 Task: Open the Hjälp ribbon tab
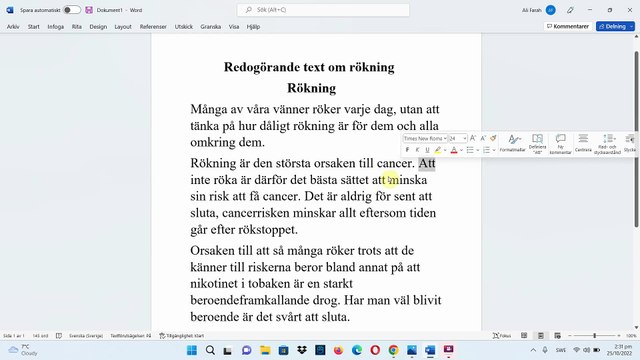click(253, 27)
